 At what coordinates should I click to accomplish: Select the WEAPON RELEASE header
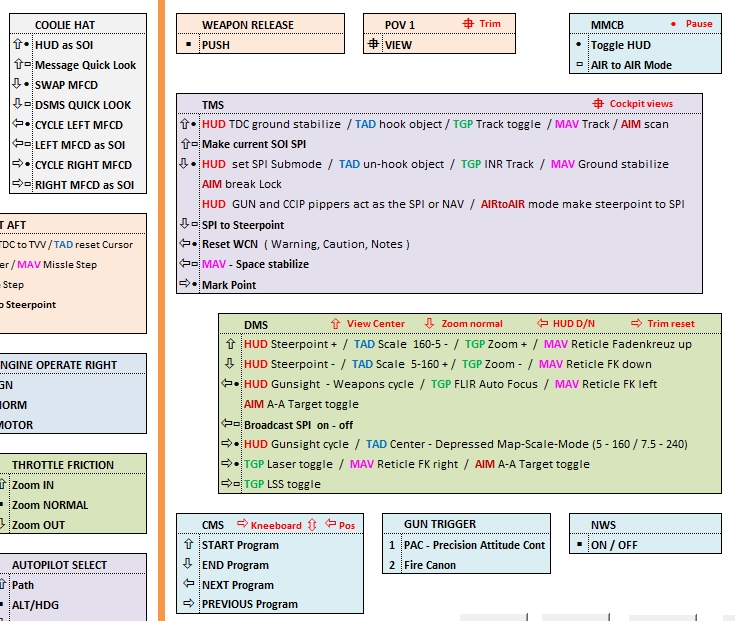click(260, 24)
